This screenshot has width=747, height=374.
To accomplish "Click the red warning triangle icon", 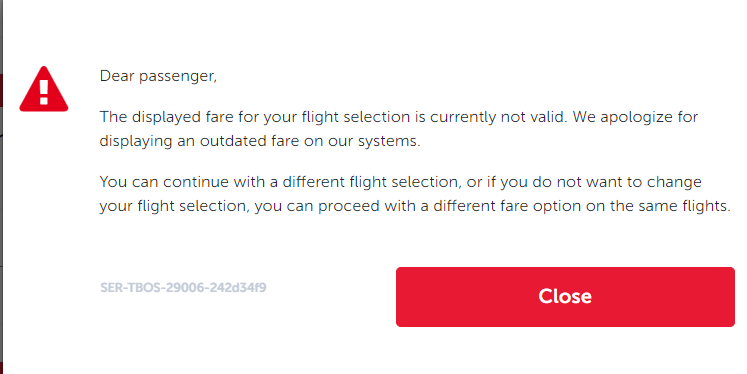I will 44,89.
